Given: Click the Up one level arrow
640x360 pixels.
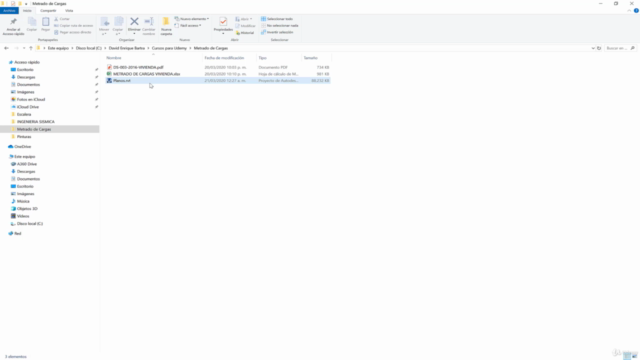Looking at the screenshot, I should [x=31, y=48].
